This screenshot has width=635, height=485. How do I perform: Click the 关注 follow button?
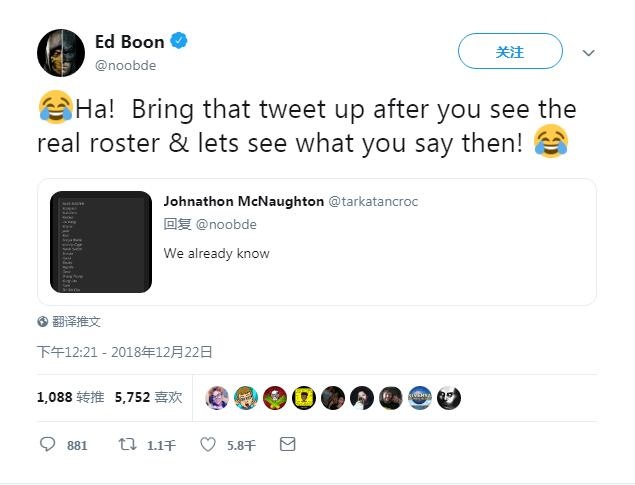tap(510, 51)
